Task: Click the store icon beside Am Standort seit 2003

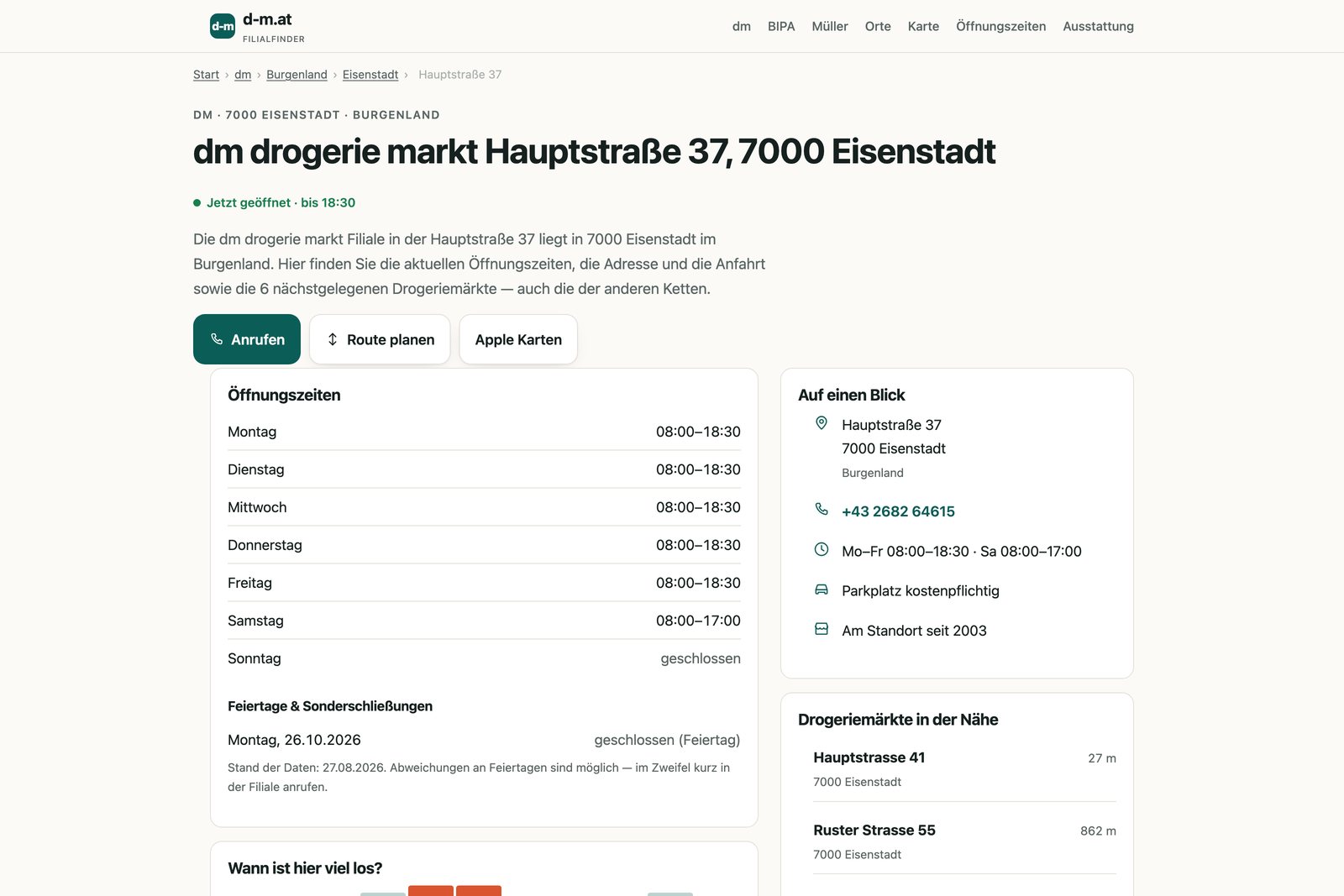Action: pyautogui.click(x=822, y=629)
